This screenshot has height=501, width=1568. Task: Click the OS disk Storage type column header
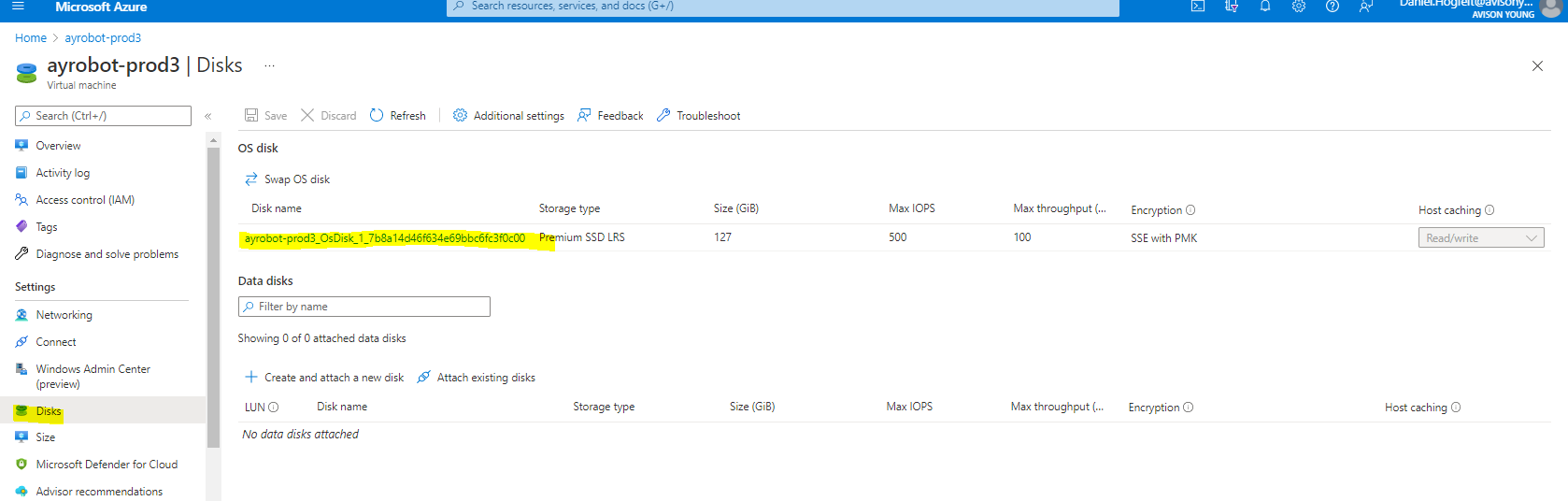[569, 208]
